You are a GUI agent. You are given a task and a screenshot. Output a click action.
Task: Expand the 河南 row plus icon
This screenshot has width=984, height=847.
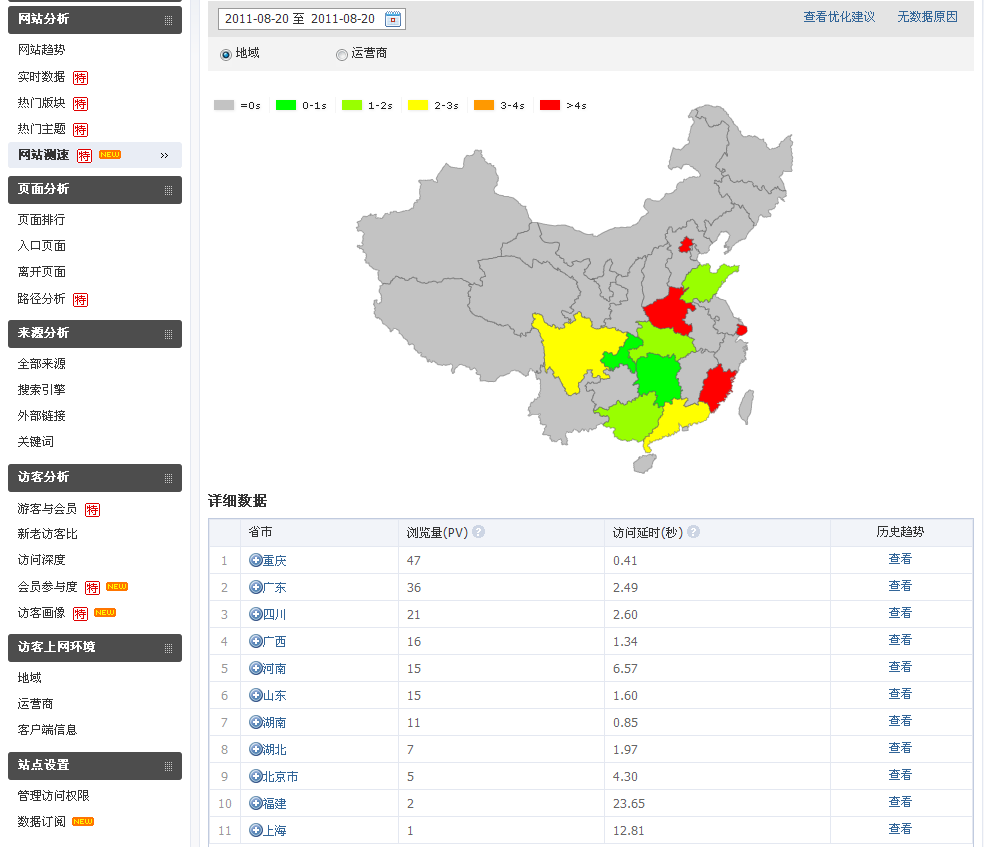tap(255, 668)
